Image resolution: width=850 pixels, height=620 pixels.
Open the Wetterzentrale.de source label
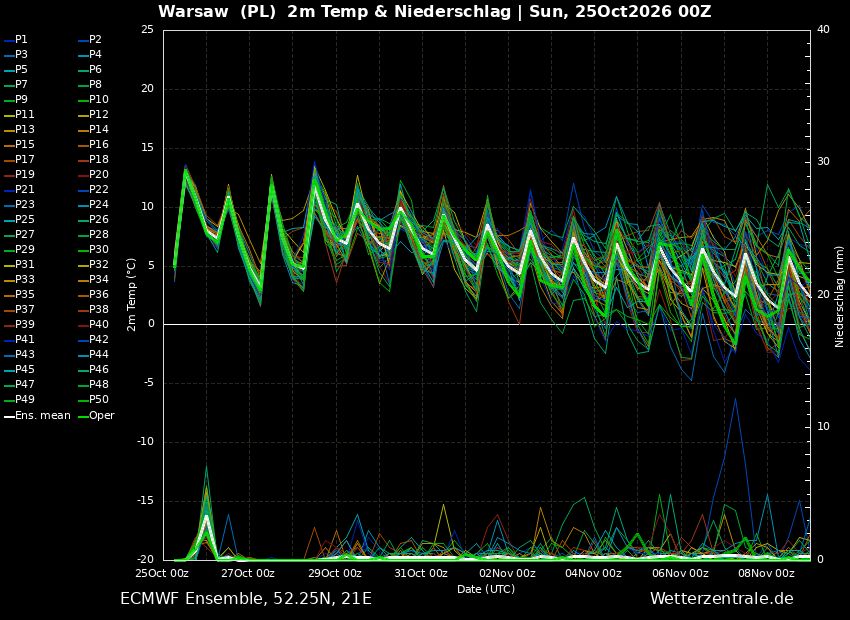point(722,599)
